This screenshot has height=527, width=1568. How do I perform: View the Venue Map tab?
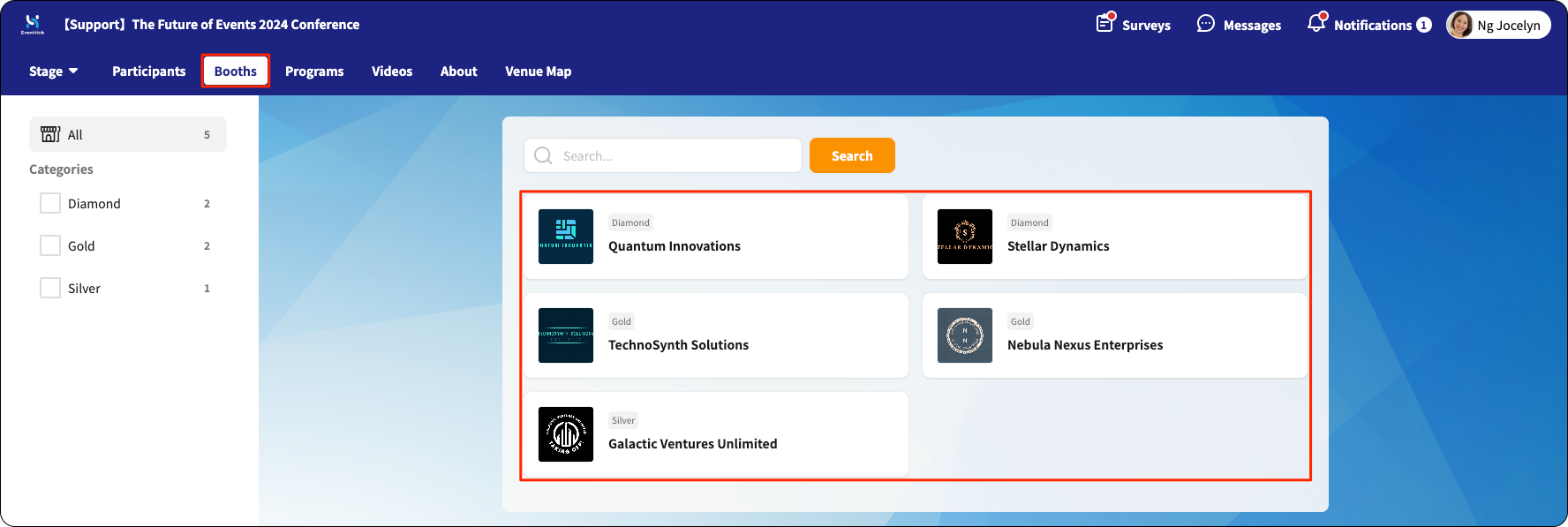539,72
